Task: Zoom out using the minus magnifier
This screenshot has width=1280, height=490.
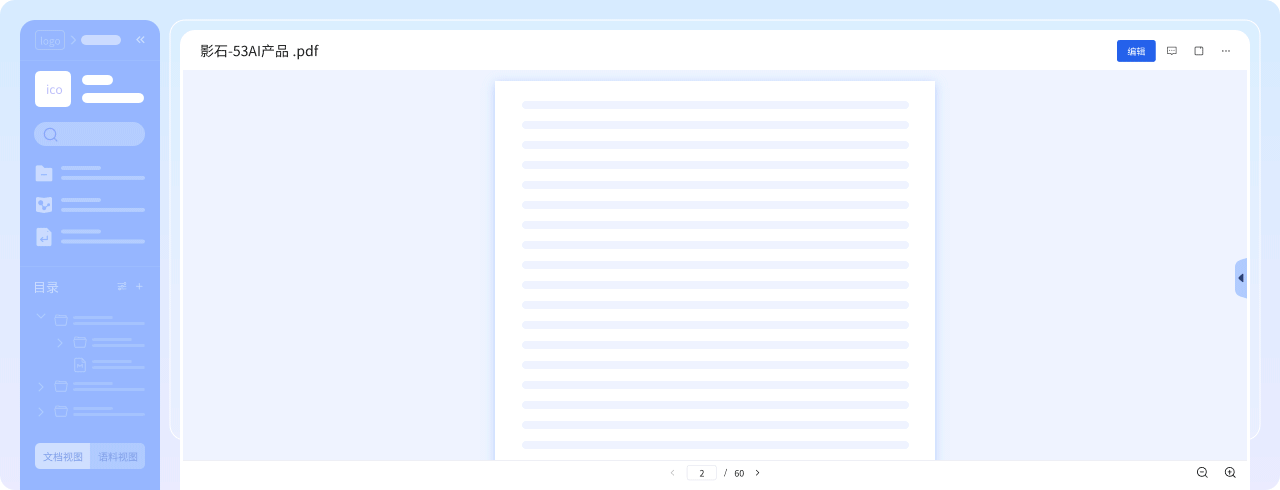Action: [x=1202, y=473]
